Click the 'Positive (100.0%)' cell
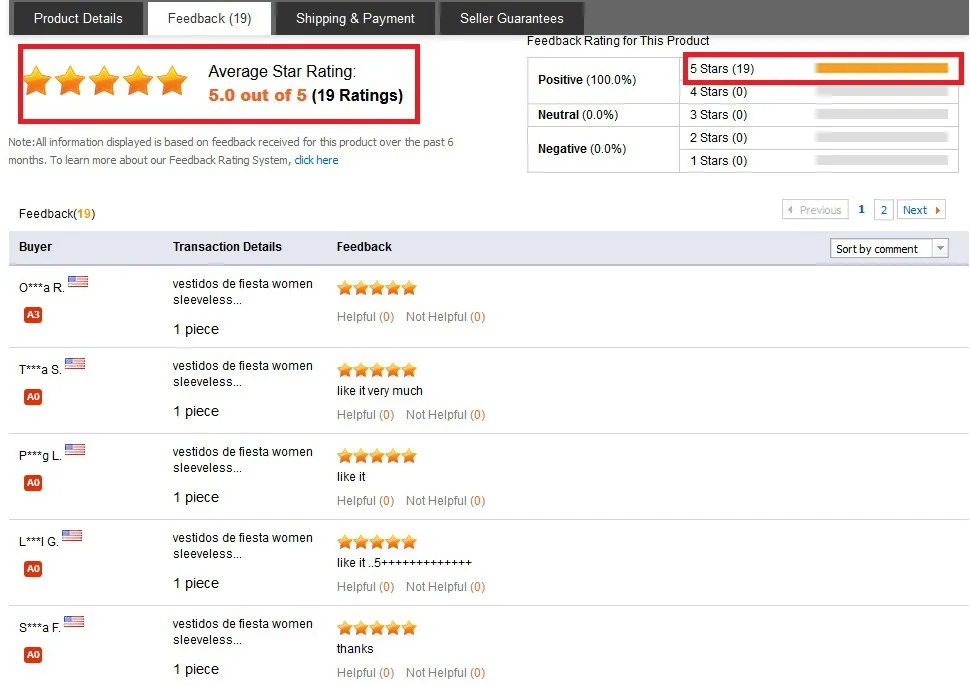Viewport: 970px width, 686px height. 603,80
